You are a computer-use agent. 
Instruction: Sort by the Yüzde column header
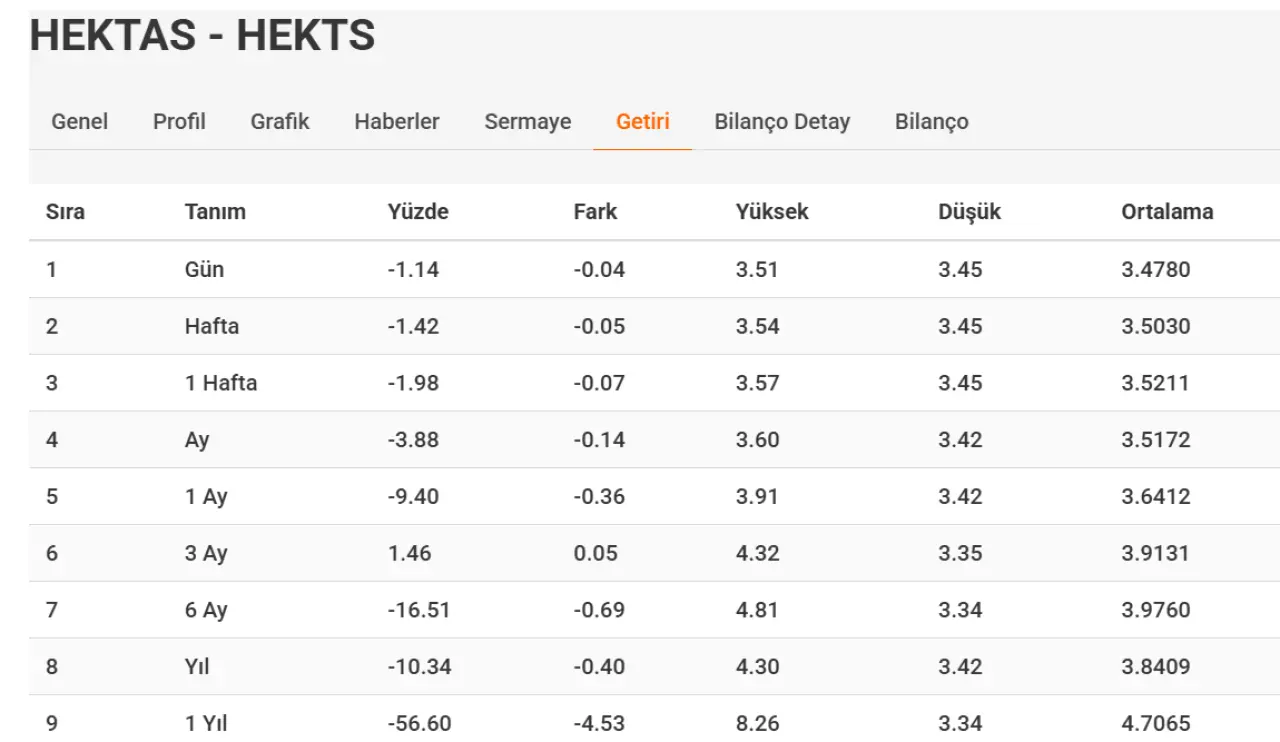(x=418, y=212)
